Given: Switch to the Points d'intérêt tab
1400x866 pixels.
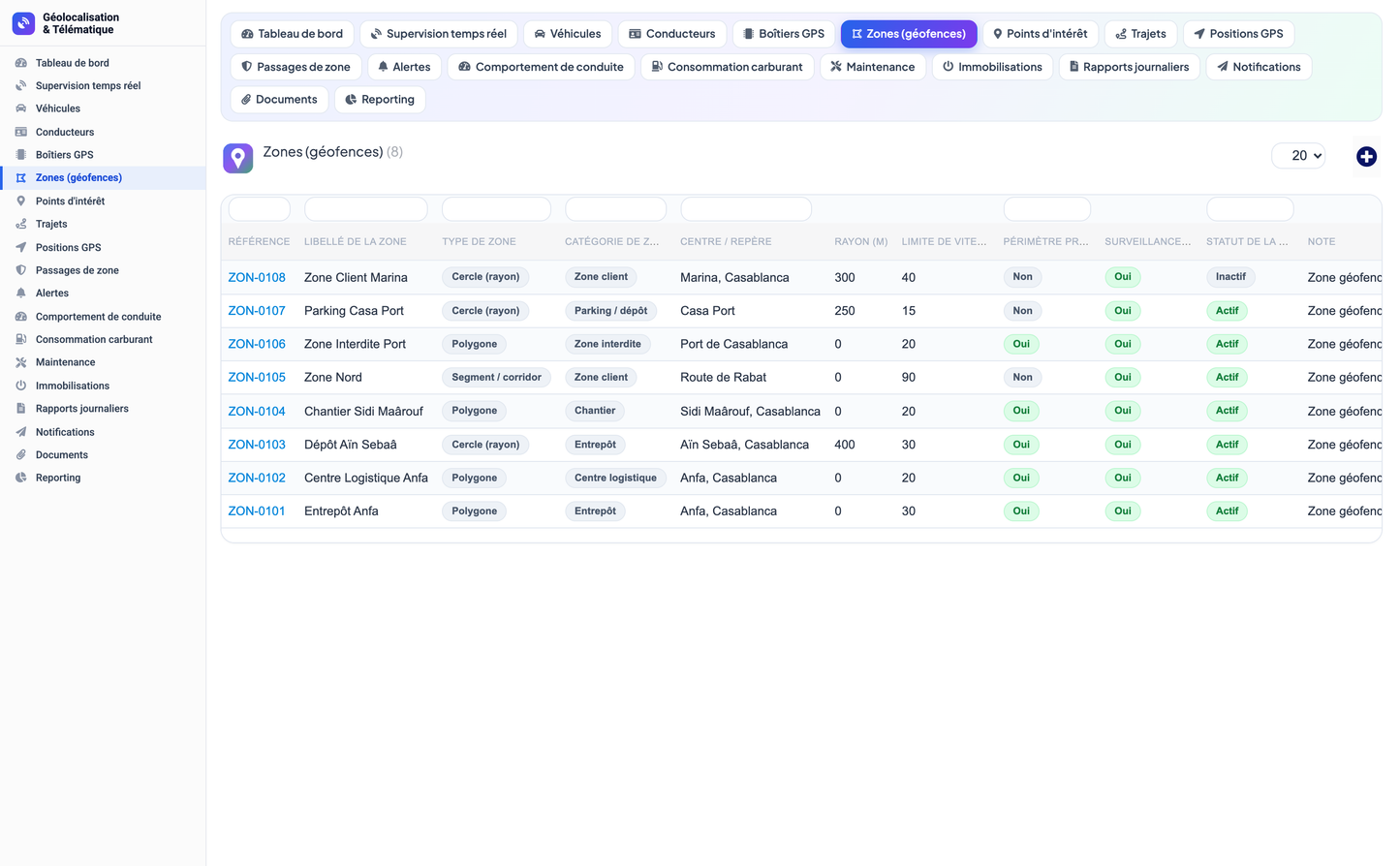Looking at the screenshot, I should tap(1040, 34).
